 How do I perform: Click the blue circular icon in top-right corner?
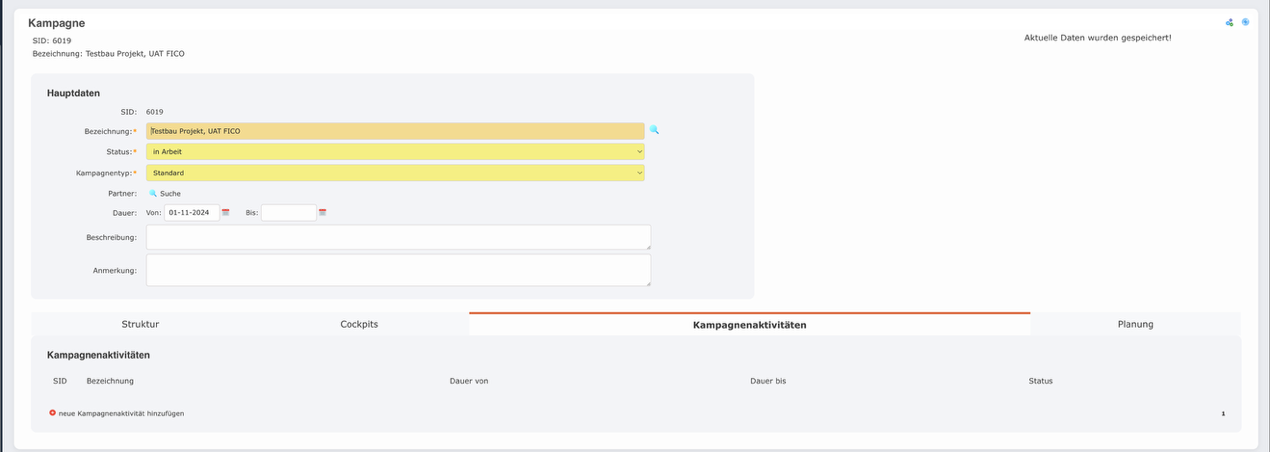click(x=1245, y=22)
